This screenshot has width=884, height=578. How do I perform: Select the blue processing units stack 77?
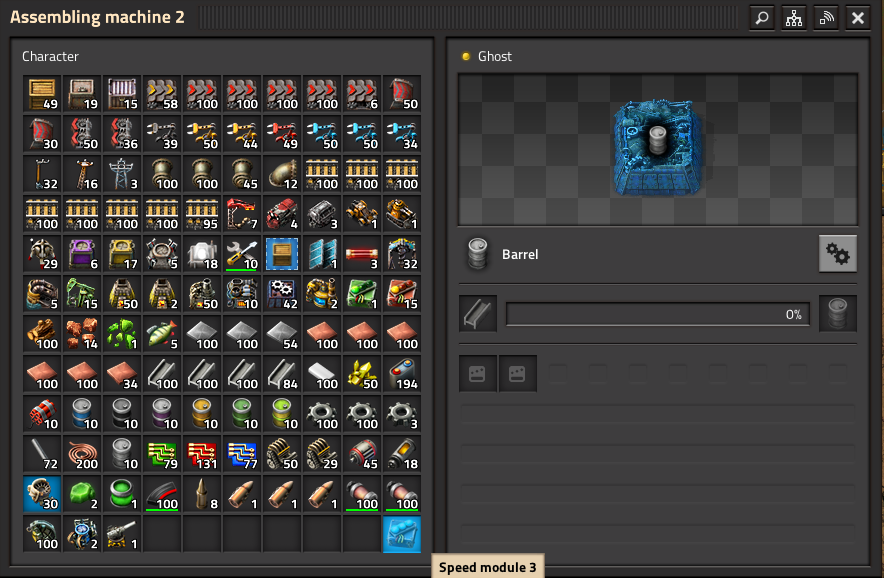[x=242, y=454]
